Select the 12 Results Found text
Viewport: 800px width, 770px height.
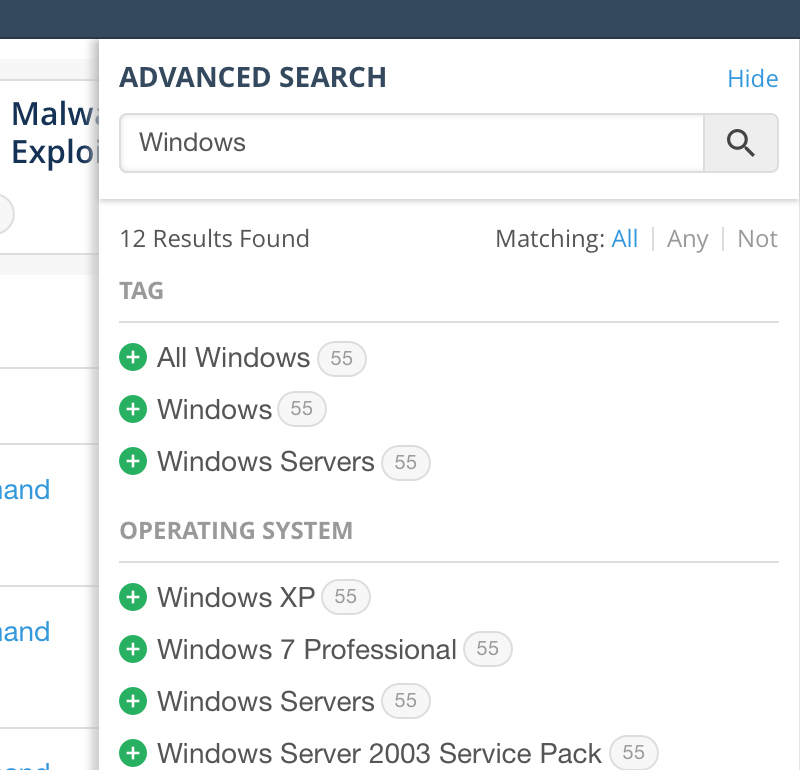tap(215, 239)
